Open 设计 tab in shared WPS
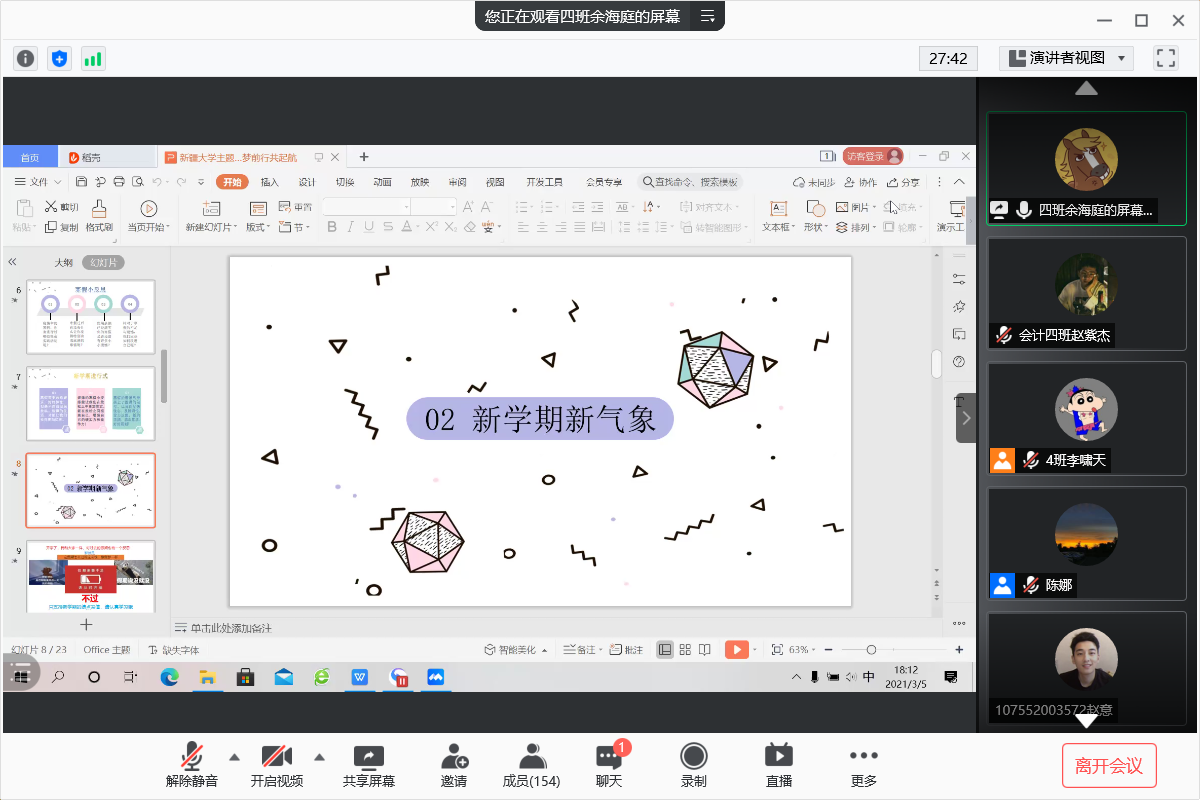Viewport: 1200px width, 800px height. coord(307,182)
